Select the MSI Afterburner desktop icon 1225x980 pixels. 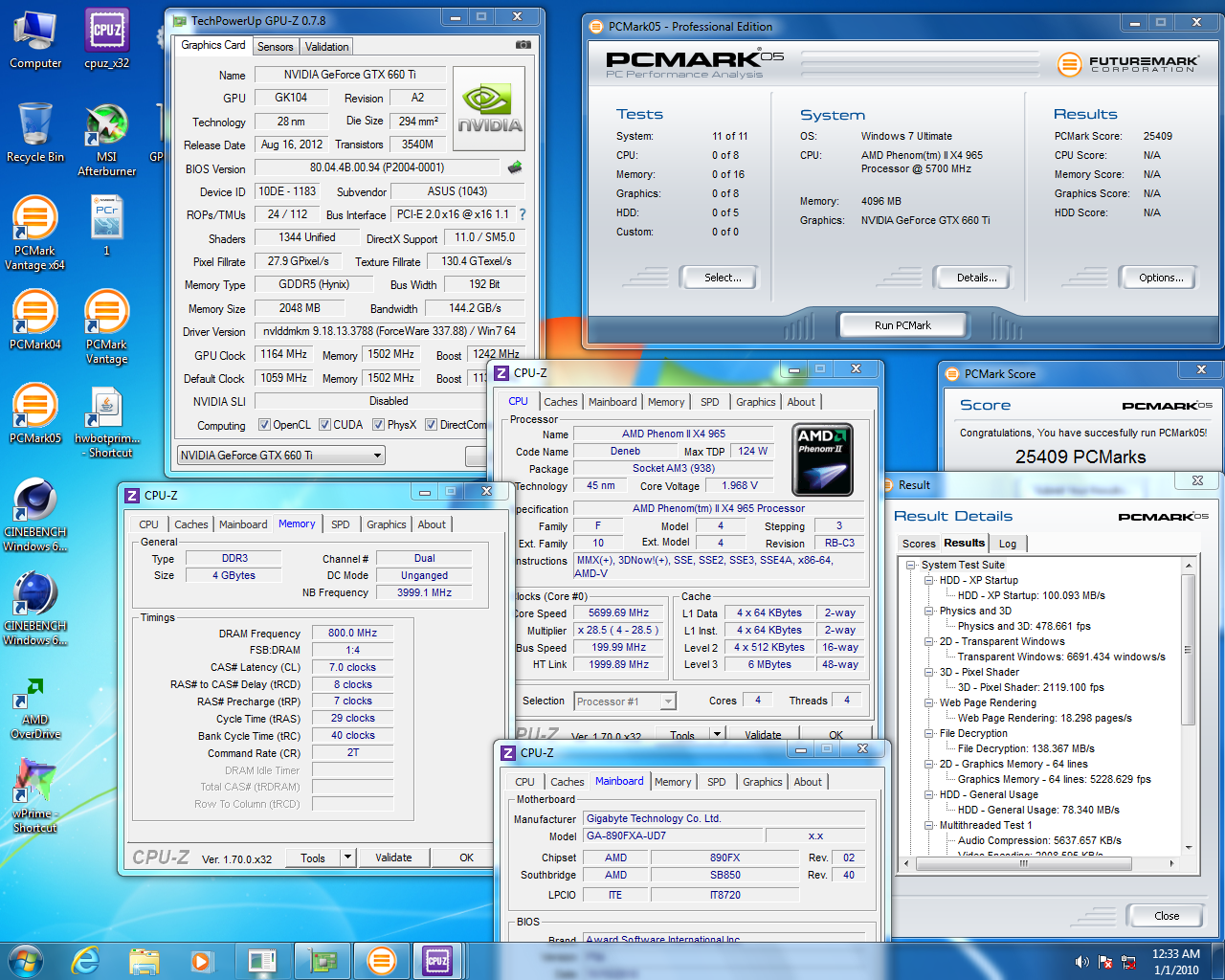107,141
